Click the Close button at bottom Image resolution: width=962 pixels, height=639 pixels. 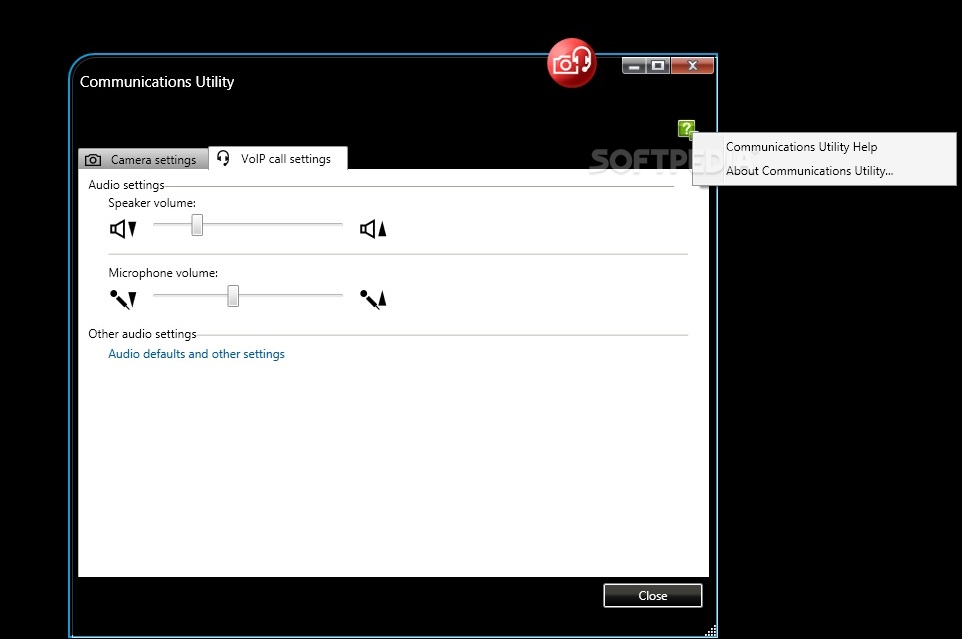(653, 595)
